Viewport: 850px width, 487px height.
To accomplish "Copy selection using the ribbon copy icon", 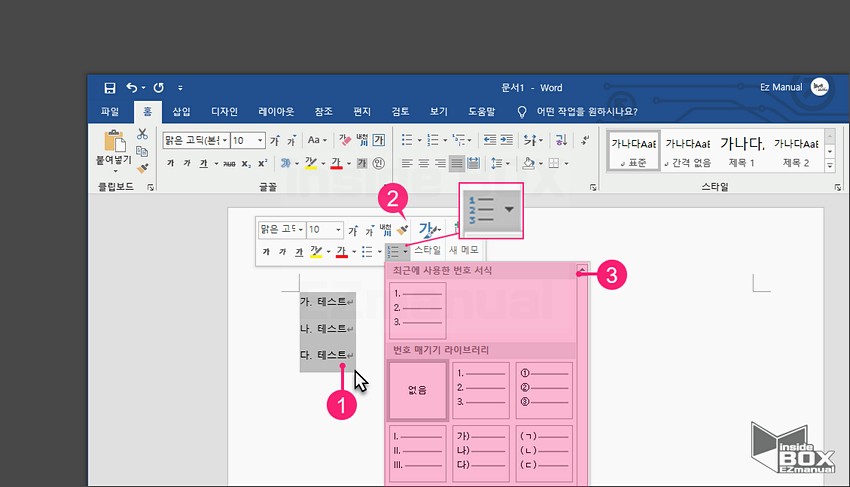I will click(142, 151).
